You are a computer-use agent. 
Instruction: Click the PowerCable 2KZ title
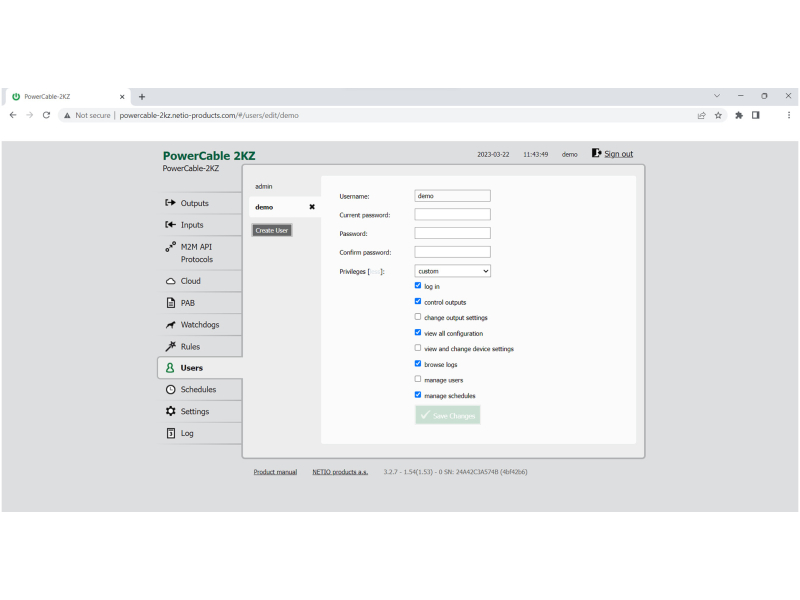(x=209, y=156)
